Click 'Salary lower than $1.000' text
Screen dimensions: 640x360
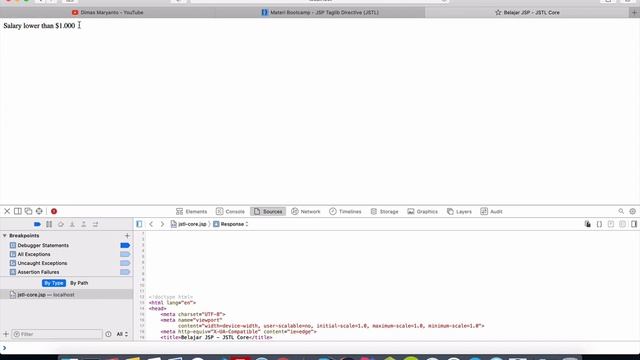(39, 26)
